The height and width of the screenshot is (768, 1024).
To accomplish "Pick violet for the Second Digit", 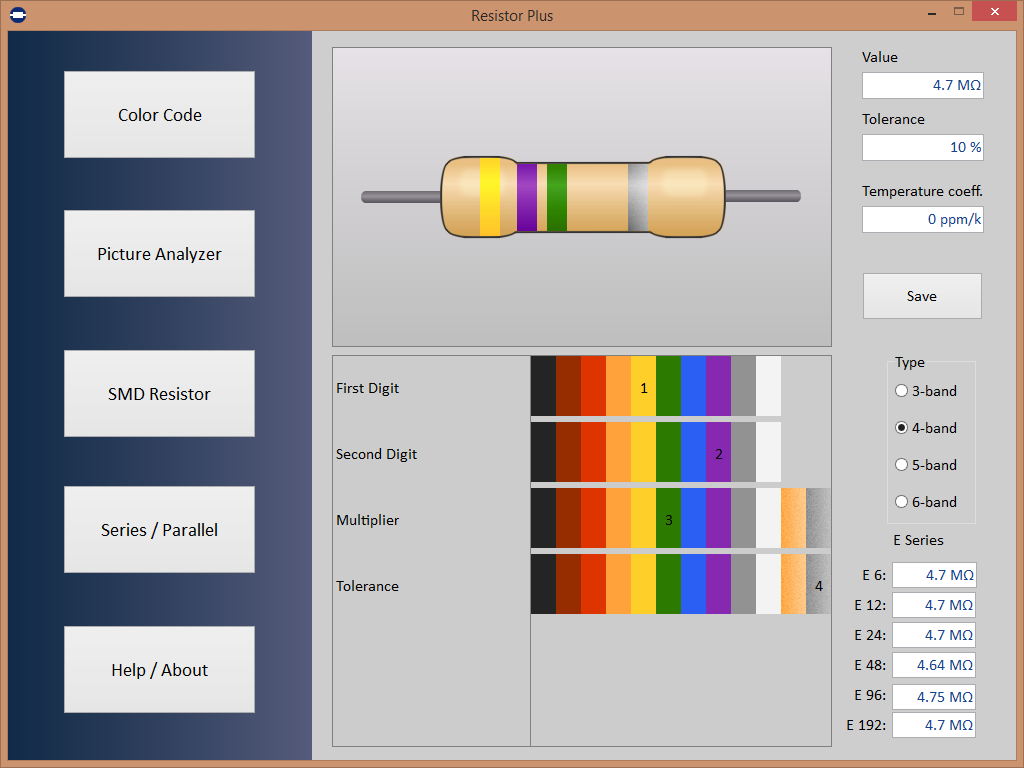I will pyautogui.click(x=718, y=454).
